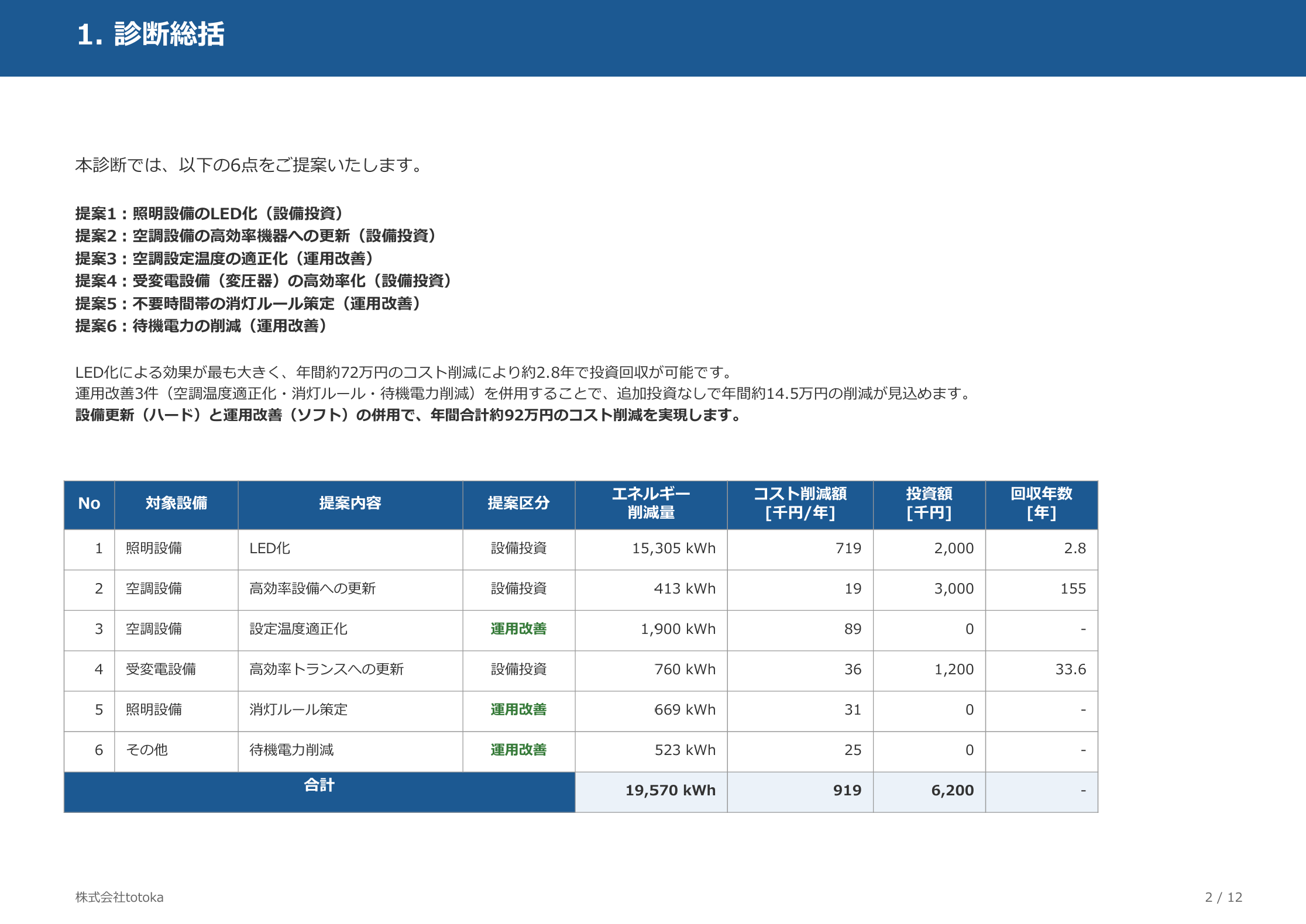Click the '2.8' payback years cell
The image size is (1306, 924).
(x=1042, y=550)
